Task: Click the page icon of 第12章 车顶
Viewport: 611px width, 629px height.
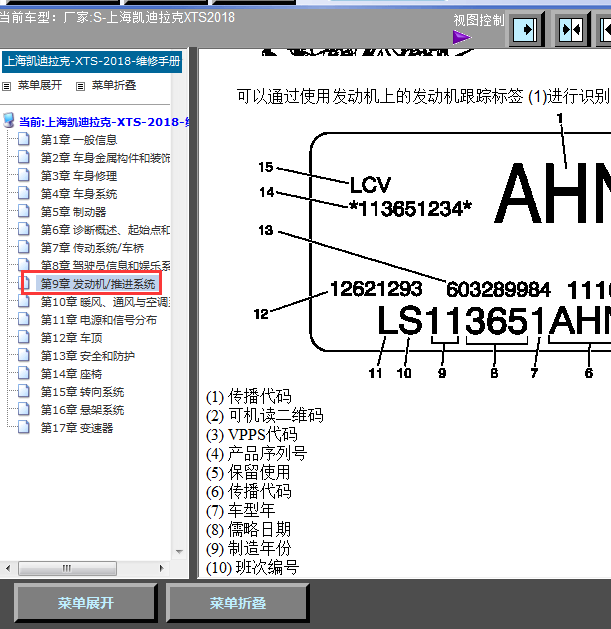Action: 24,337
